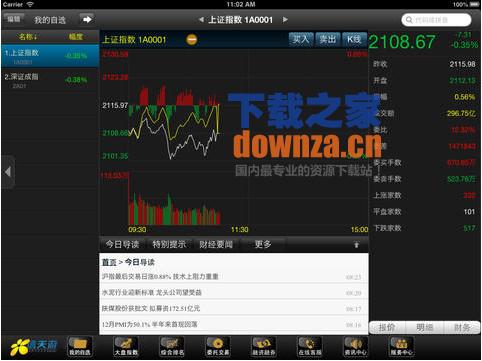This screenshot has height=361, width=482.
Task: Click the white arrow button beside 我的自选
Action: [x=87, y=19]
